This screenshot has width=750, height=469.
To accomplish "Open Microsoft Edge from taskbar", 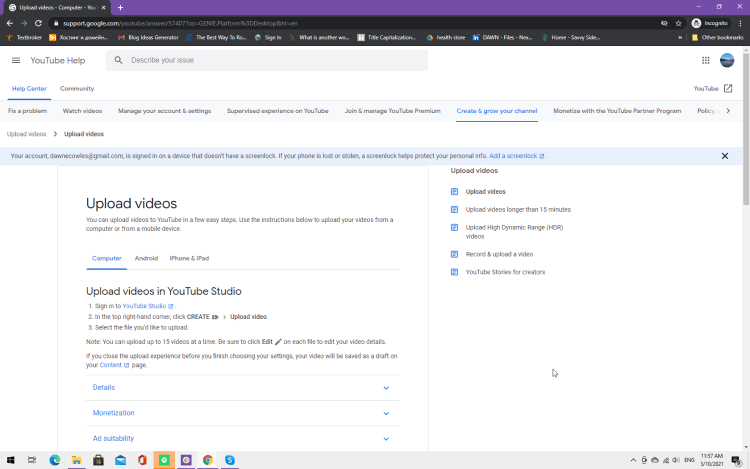I will 55,460.
